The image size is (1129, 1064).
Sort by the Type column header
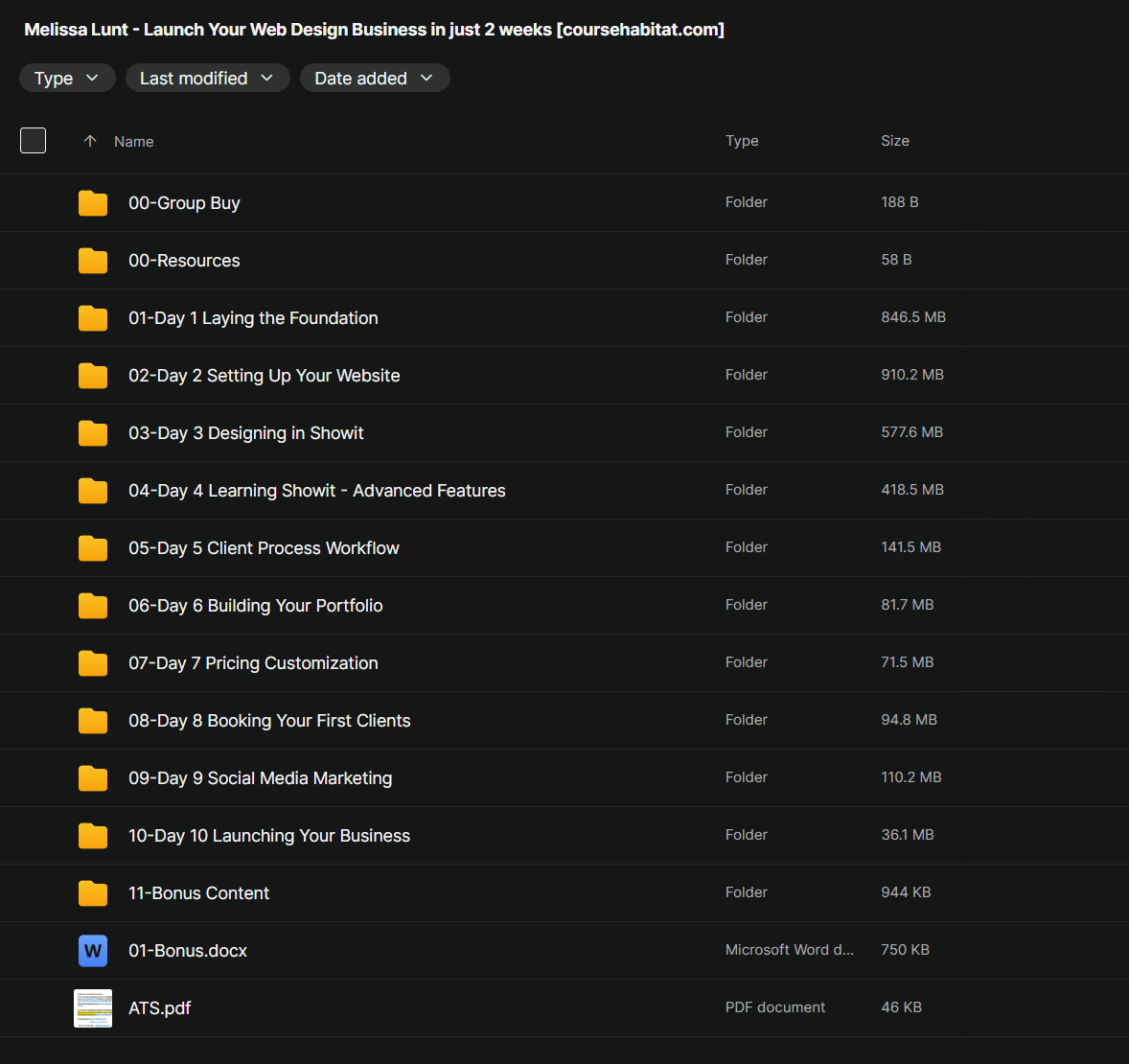click(742, 141)
